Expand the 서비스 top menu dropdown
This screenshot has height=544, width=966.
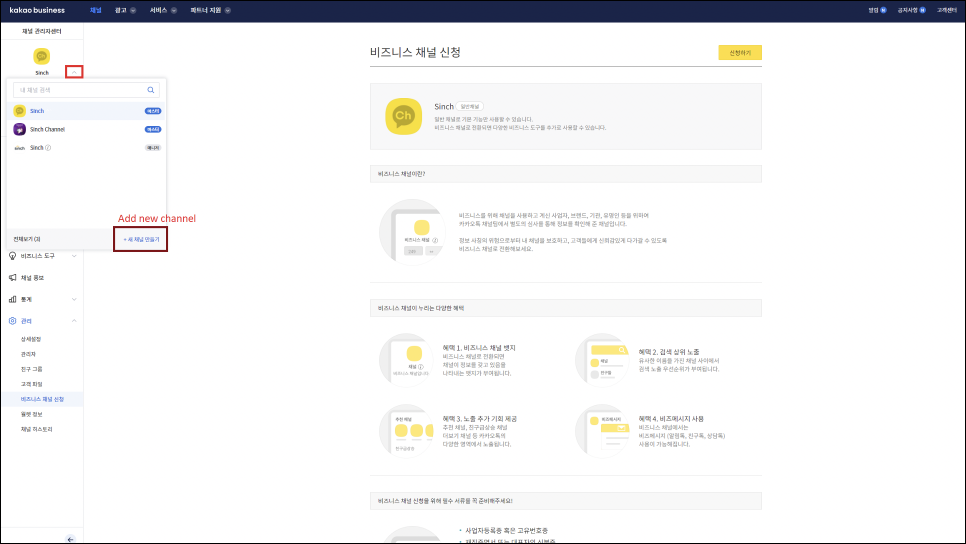[x=163, y=10]
